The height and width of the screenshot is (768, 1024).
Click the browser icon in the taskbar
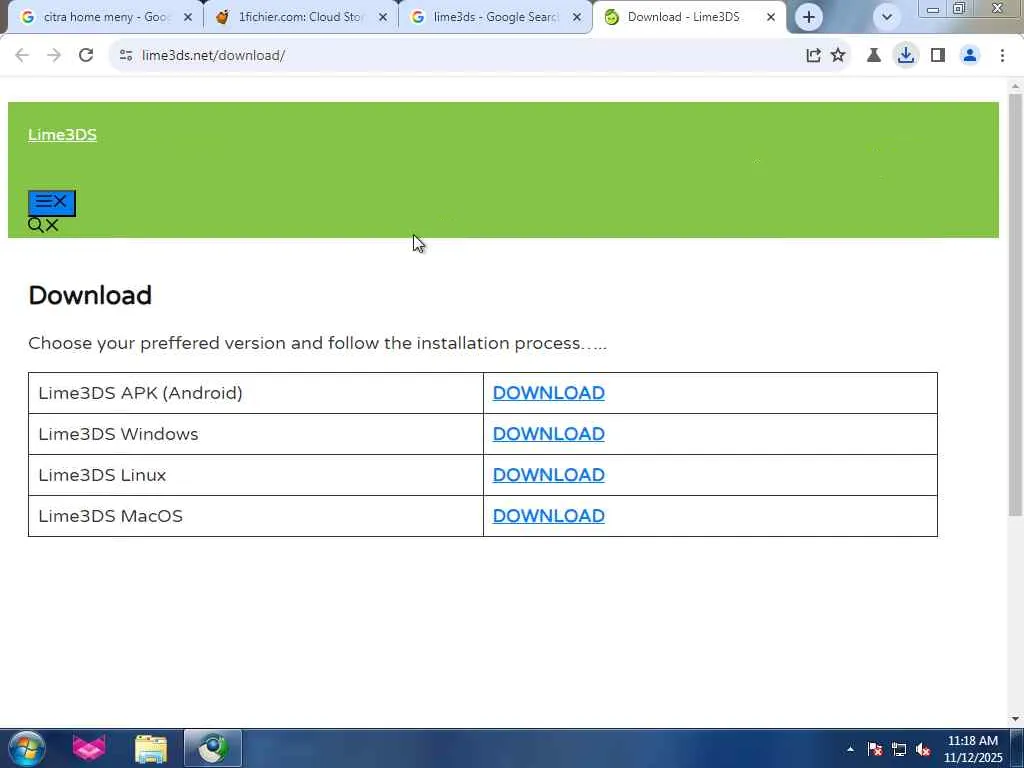[x=213, y=748]
